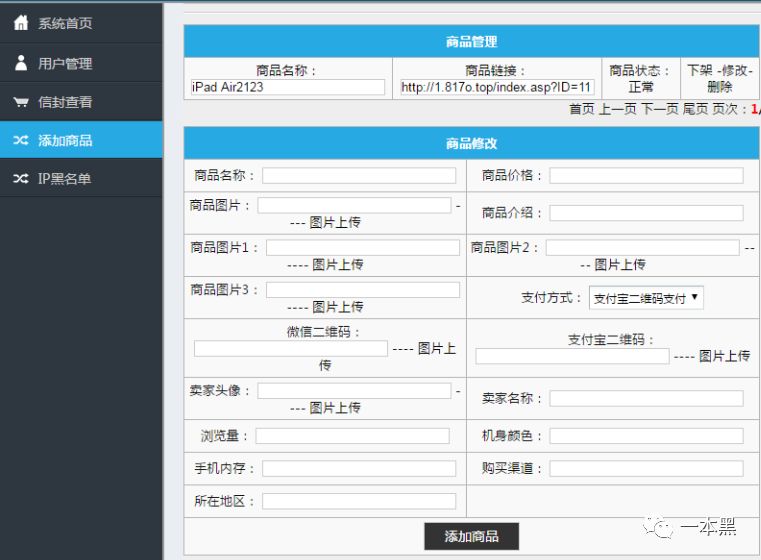Open the 用户管理 menu item
The image size is (761, 560).
point(81,63)
